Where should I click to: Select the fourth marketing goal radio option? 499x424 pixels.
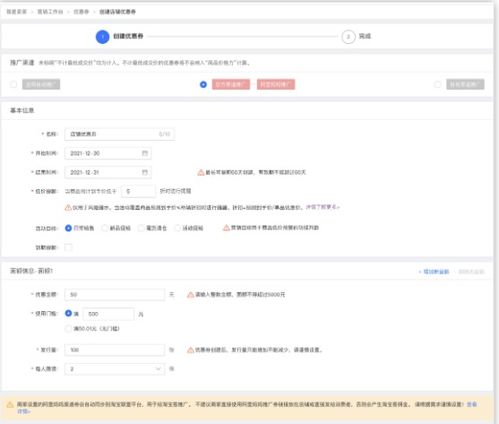point(178,228)
